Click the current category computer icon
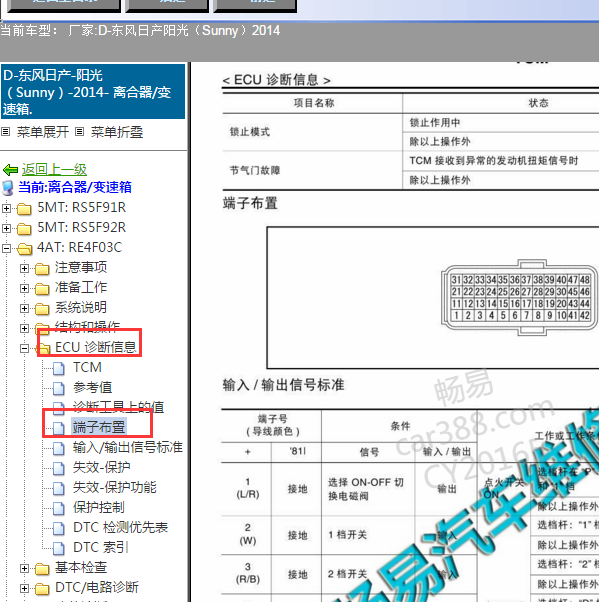This screenshot has height=602, width=599. point(8,188)
